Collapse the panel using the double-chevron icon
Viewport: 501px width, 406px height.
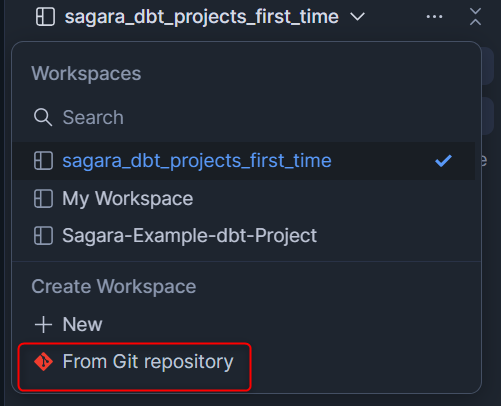[x=475, y=17]
